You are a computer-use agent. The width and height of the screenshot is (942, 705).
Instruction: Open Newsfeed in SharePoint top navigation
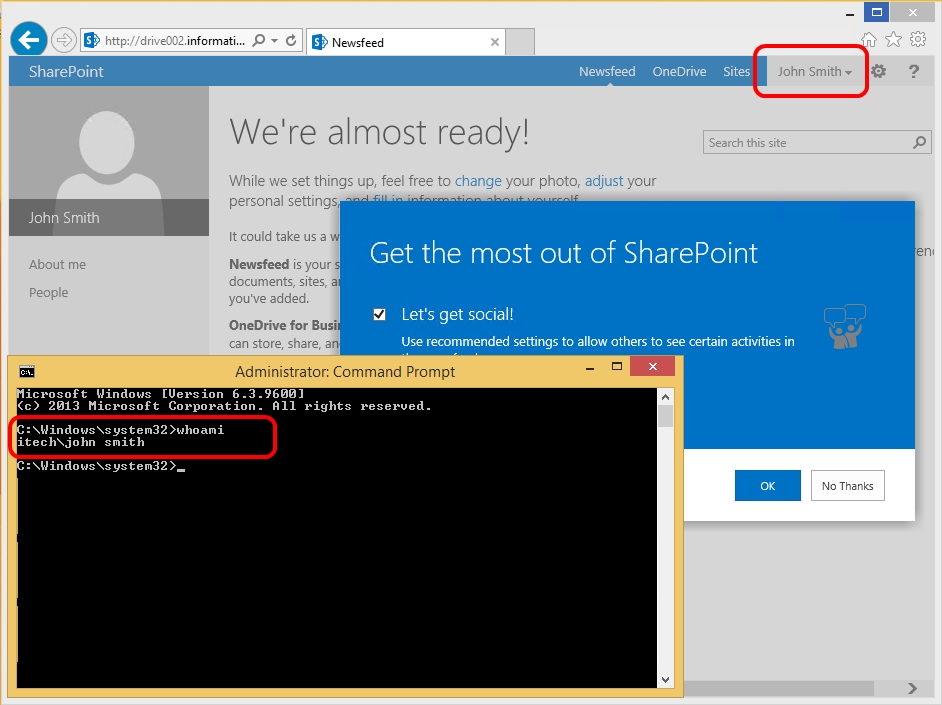point(607,71)
